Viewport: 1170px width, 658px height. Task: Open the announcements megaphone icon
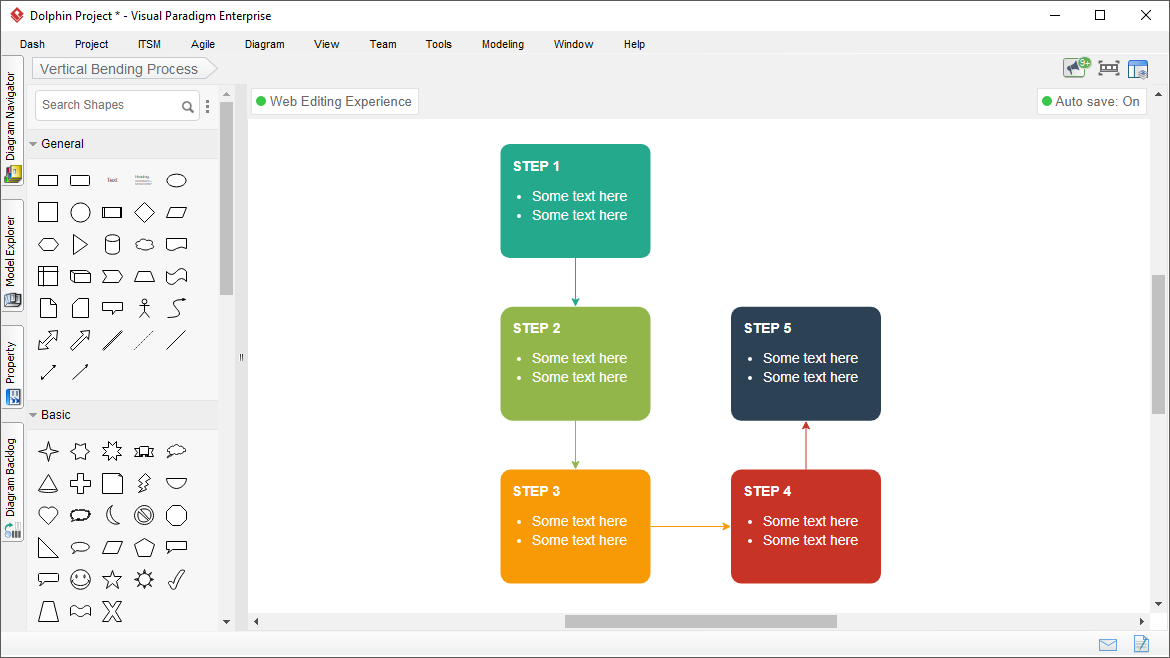[1076, 68]
